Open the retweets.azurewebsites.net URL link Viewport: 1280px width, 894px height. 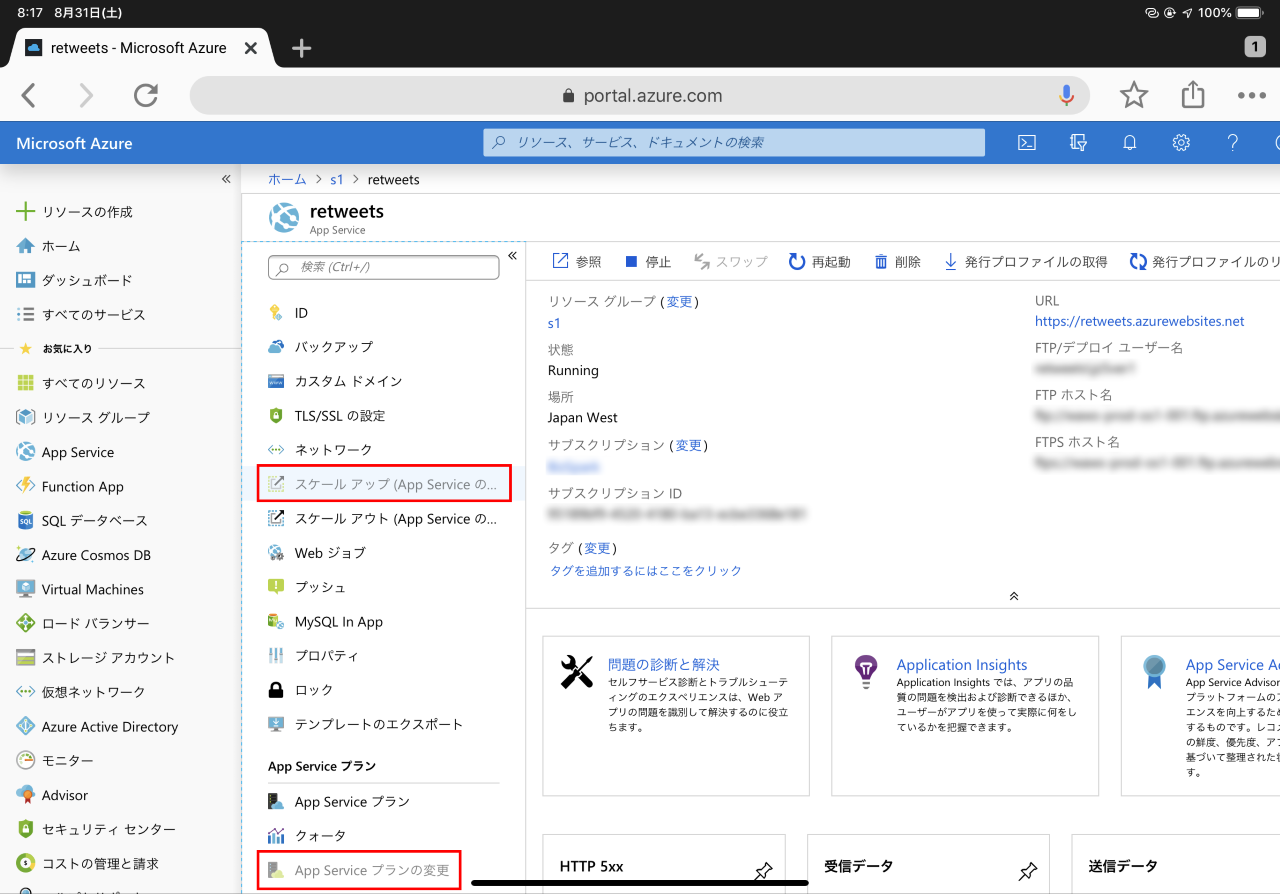pos(1140,321)
